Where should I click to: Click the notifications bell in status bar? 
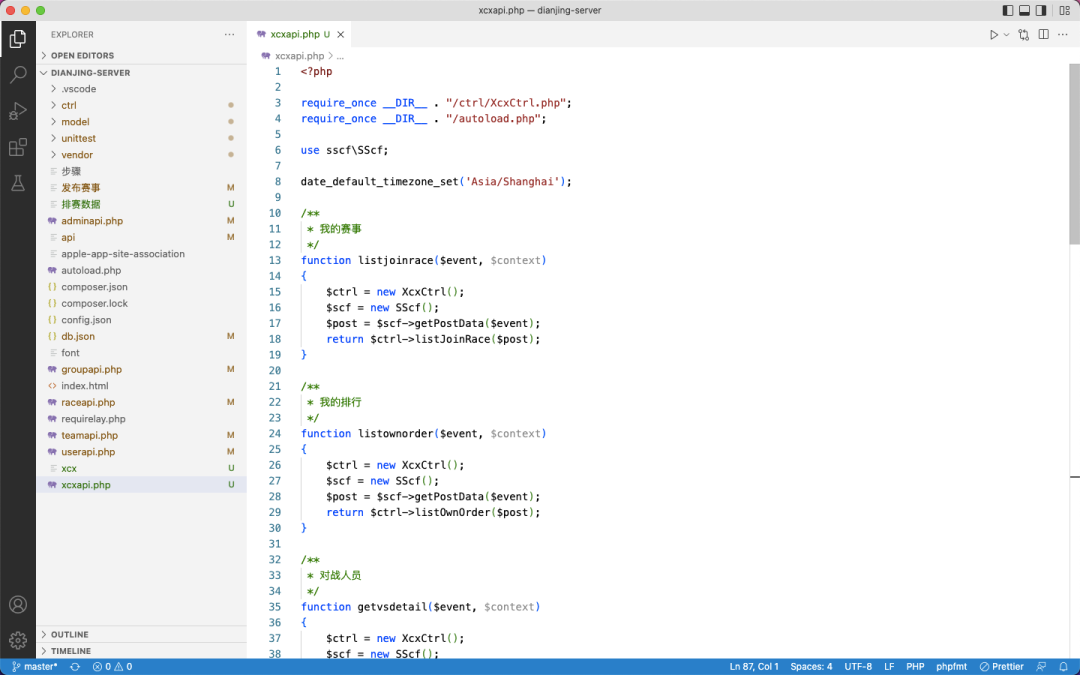point(1063,667)
